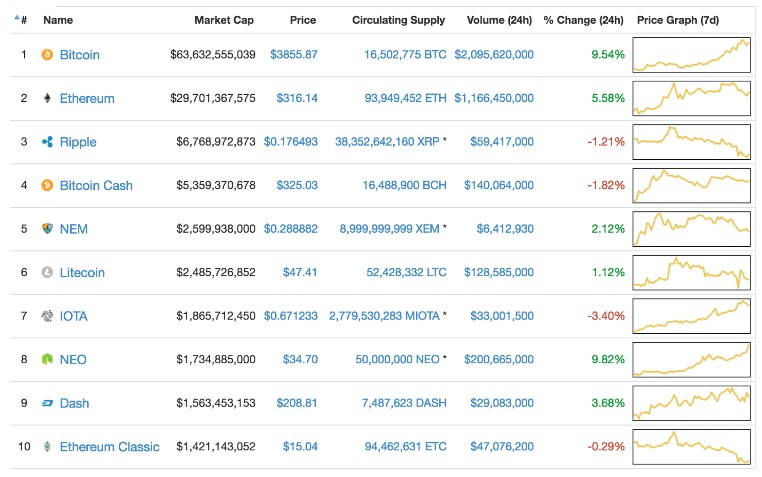View Bitcoin 7-day price graph
This screenshot has height=477, width=762.
tap(692, 55)
